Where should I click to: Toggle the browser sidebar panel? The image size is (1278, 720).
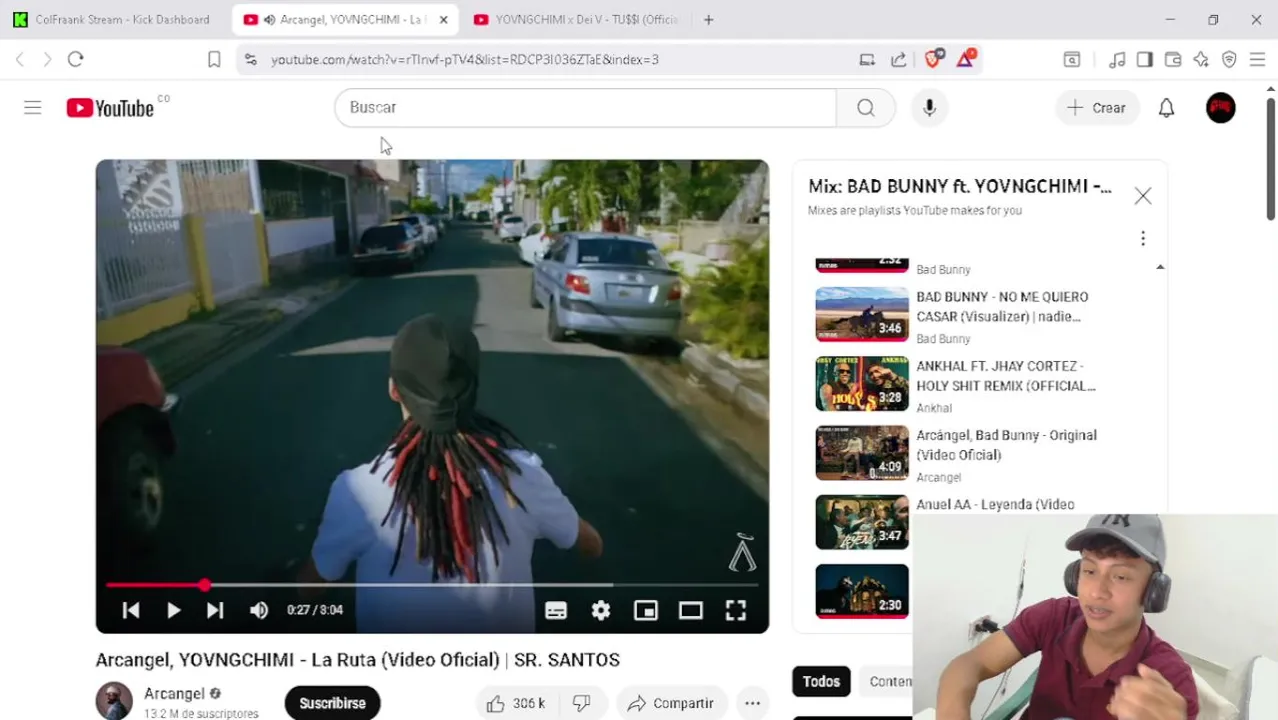pyautogui.click(x=1145, y=60)
